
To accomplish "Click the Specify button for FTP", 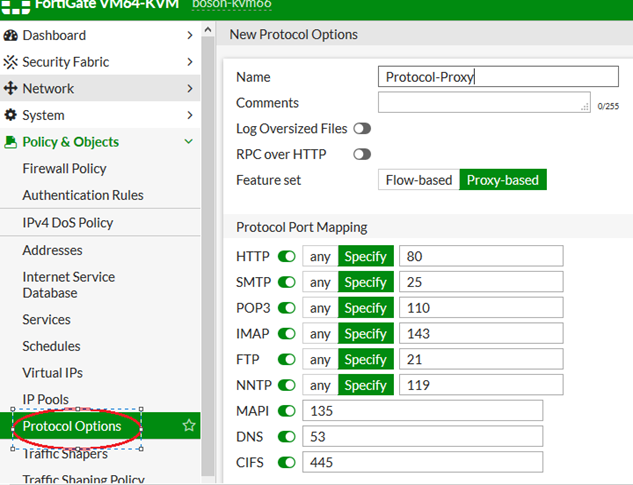I will (x=365, y=360).
